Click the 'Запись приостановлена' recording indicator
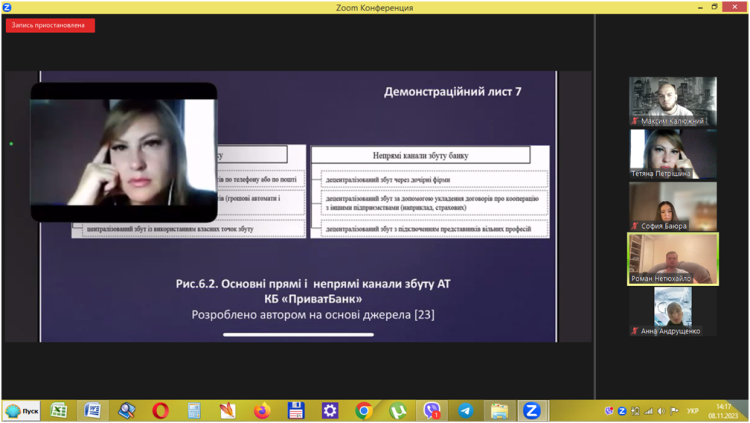Screen dimensions: 750x423 [x=50, y=26]
